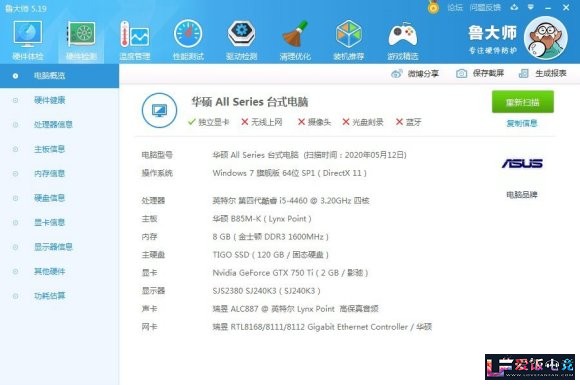Open the 论坛 forum link
The image size is (580, 385).
[x=455, y=7]
